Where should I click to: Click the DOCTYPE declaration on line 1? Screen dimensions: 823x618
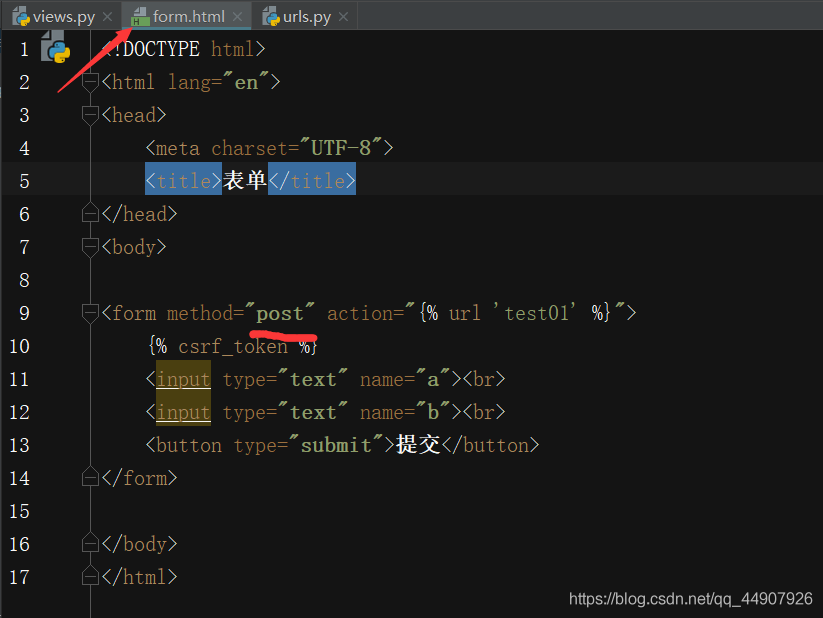(184, 49)
